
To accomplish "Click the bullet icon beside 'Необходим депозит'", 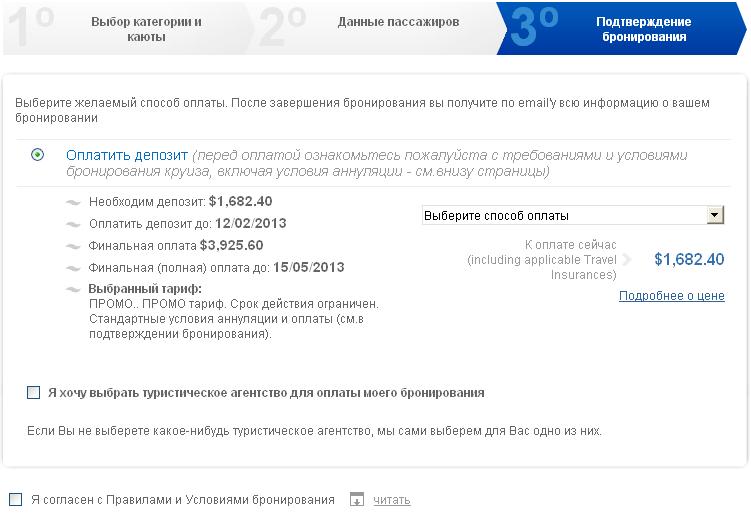I will (73, 203).
